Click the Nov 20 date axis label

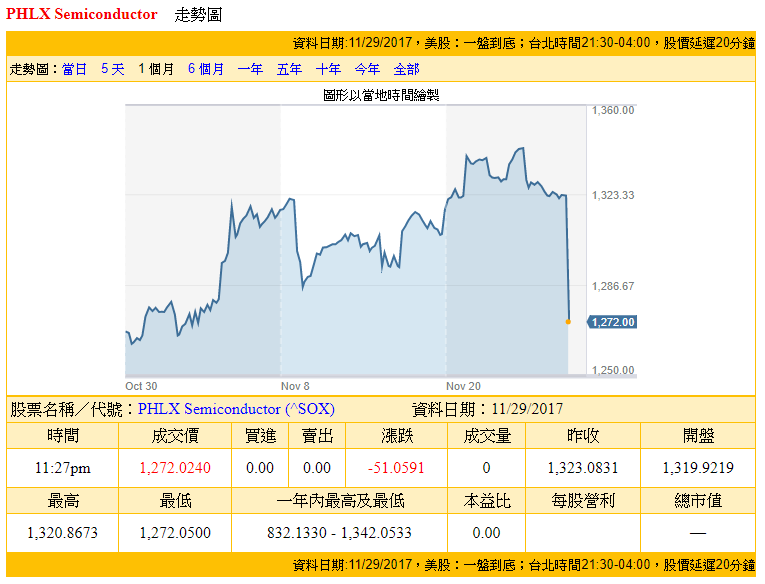click(463, 386)
